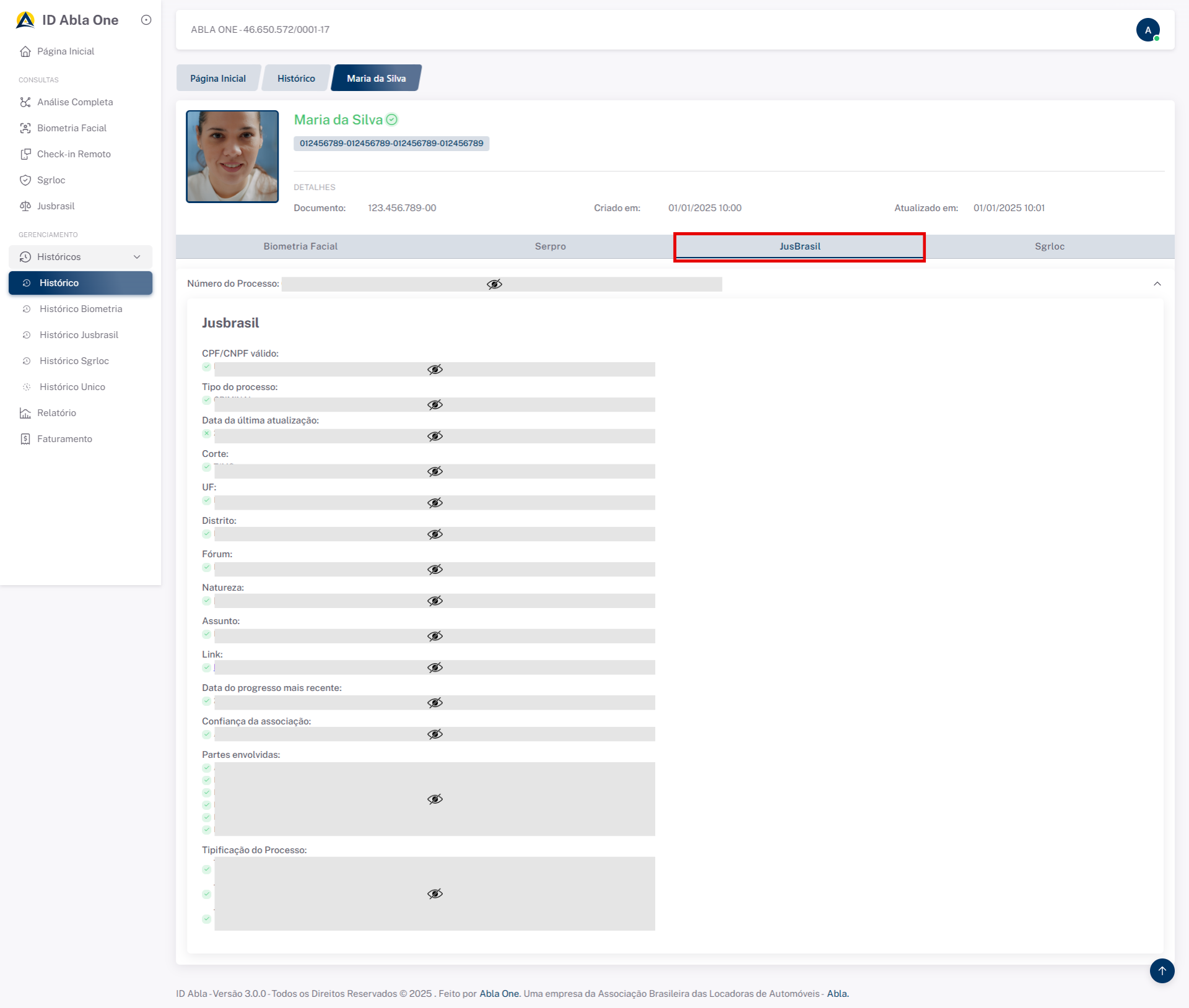Go to the Histórico breadcrumb
1189x1008 pixels.
[x=296, y=79]
